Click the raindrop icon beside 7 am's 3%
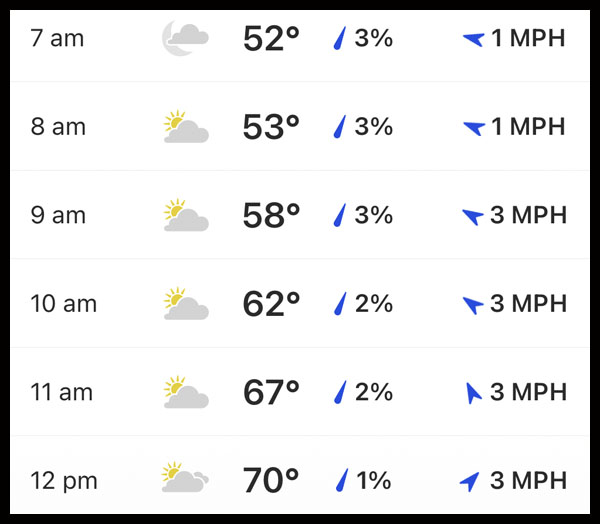 (x=340, y=39)
